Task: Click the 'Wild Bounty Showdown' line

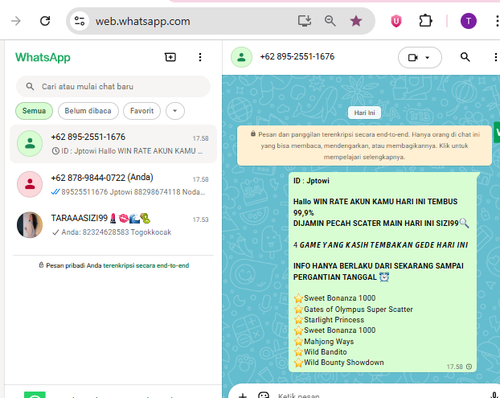Action: tap(339, 362)
